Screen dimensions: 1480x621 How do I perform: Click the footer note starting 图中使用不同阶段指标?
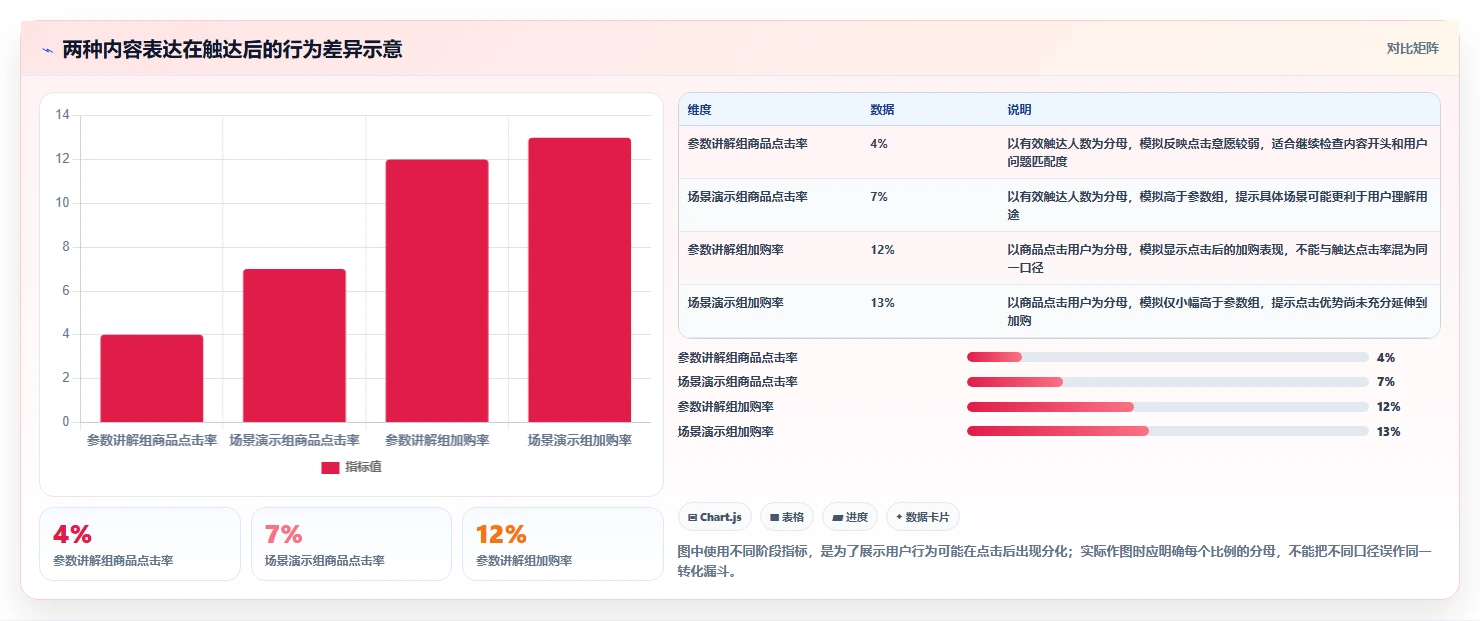[1055, 562]
